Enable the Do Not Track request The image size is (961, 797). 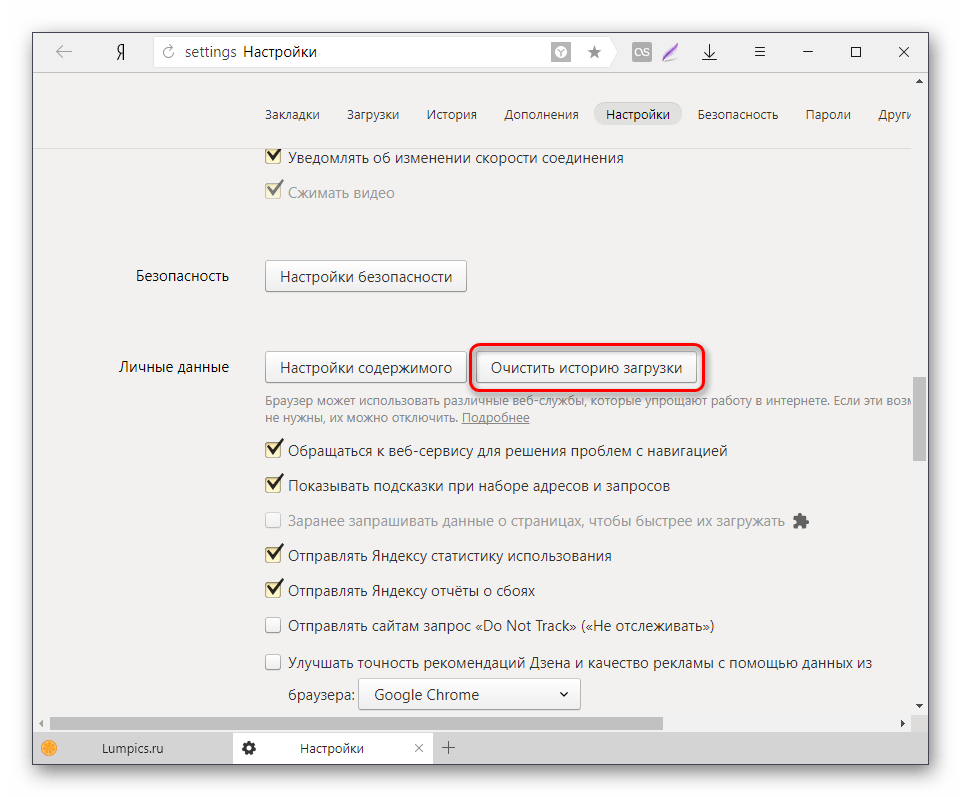pos(273,625)
